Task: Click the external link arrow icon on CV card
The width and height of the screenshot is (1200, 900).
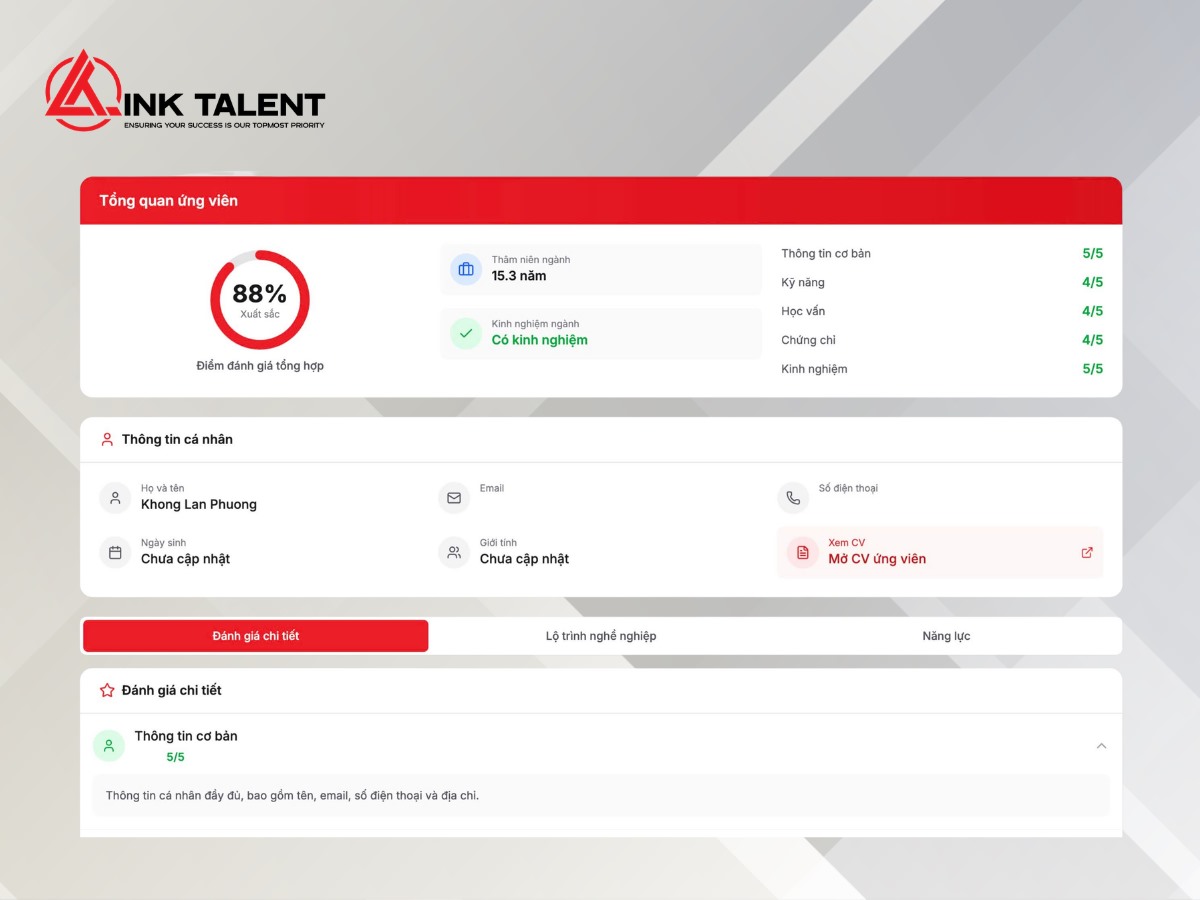Action: point(1087,552)
